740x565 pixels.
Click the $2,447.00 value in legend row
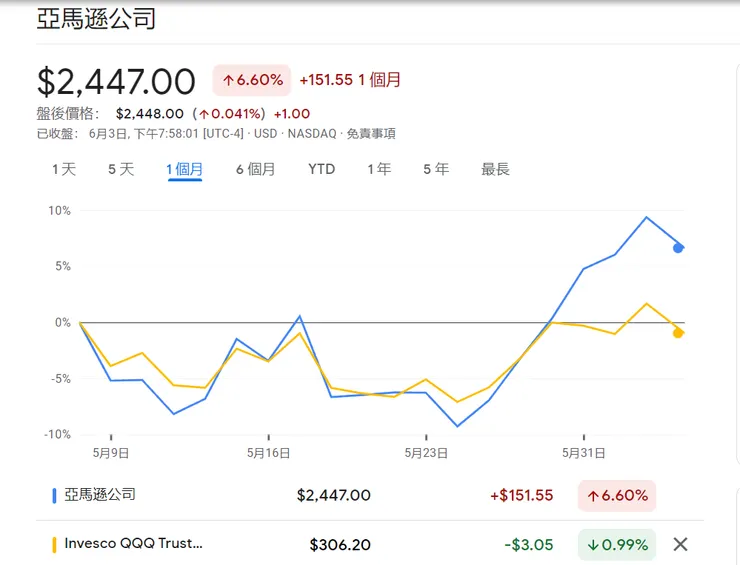point(334,496)
